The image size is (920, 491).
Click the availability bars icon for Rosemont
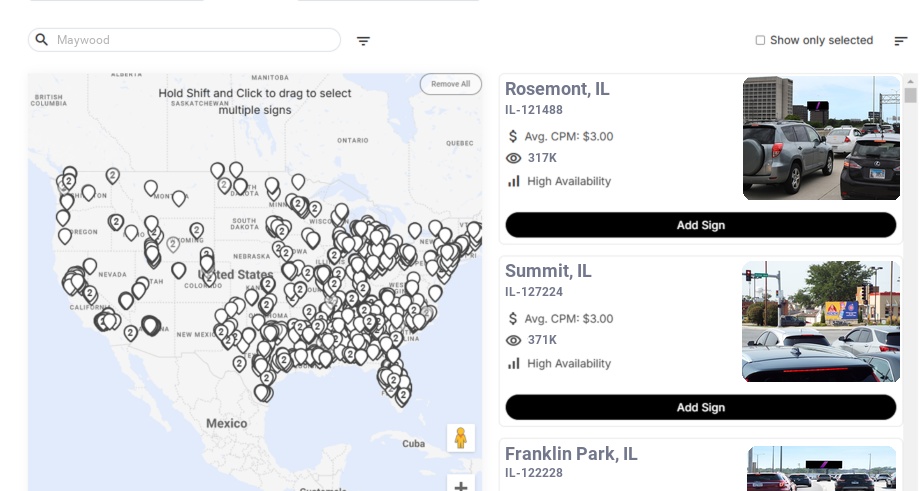point(514,181)
